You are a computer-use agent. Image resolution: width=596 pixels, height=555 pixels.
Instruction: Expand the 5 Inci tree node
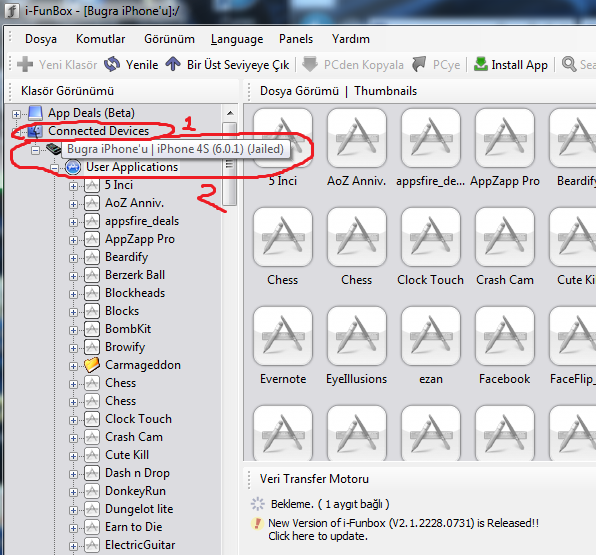73,186
